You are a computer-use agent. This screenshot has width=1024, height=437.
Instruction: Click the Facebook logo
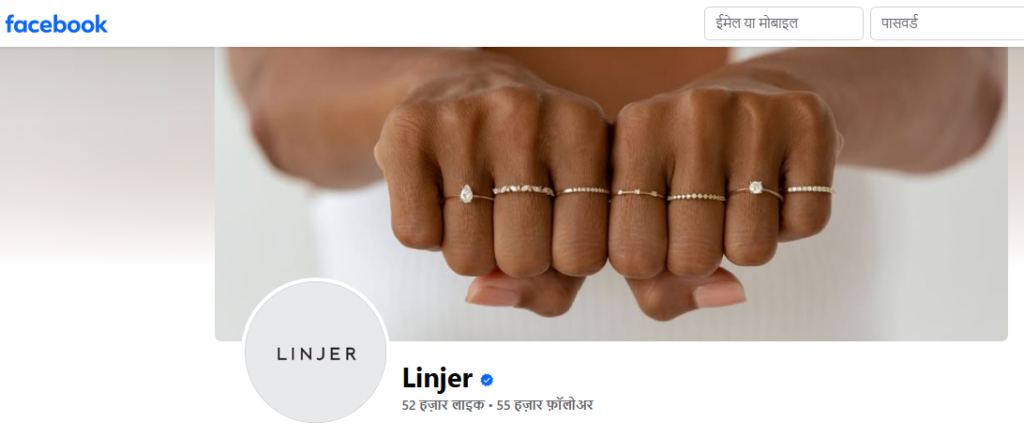coord(56,24)
